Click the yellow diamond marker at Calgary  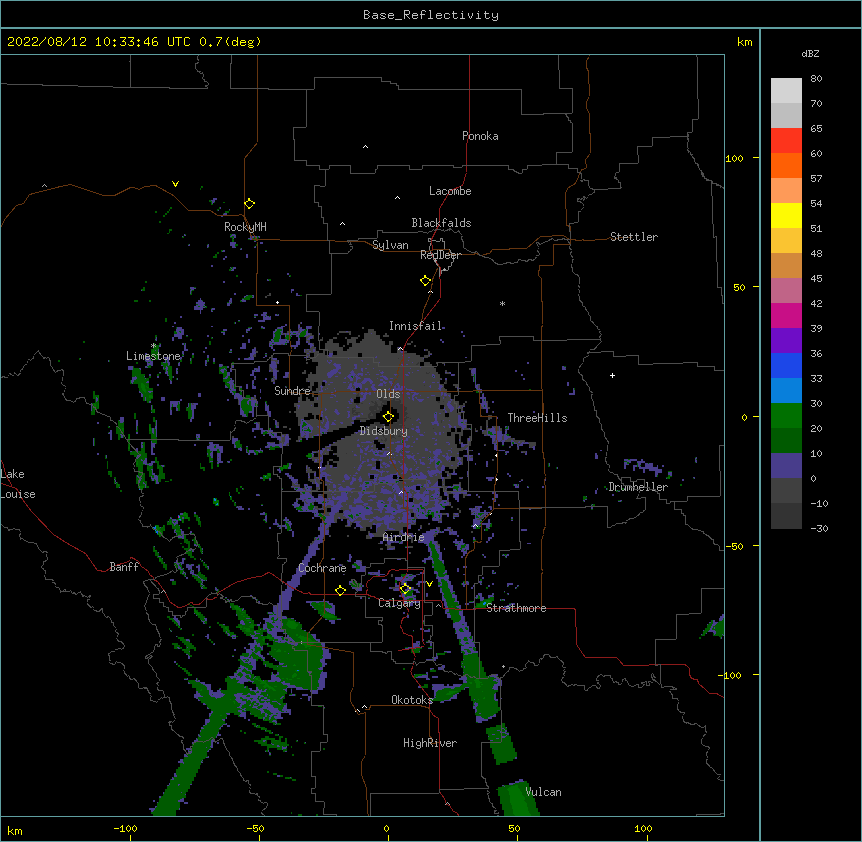[405, 589]
